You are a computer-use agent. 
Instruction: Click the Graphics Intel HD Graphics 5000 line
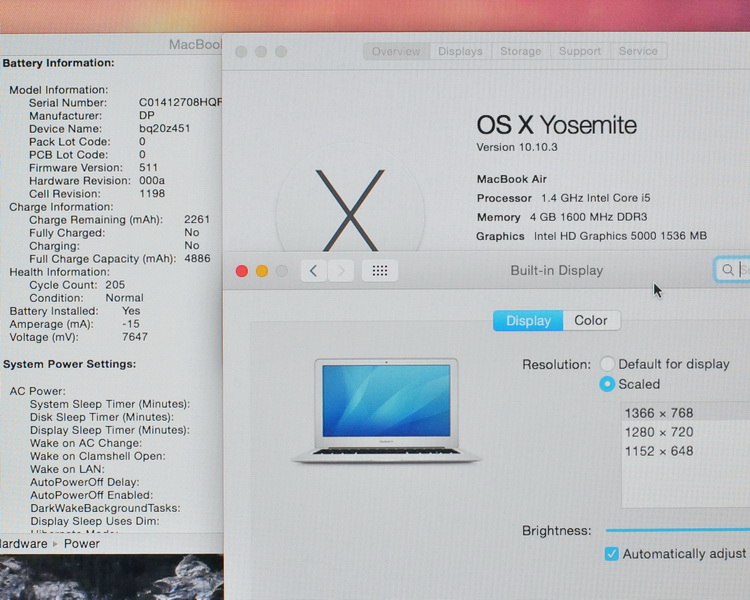[592, 236]
